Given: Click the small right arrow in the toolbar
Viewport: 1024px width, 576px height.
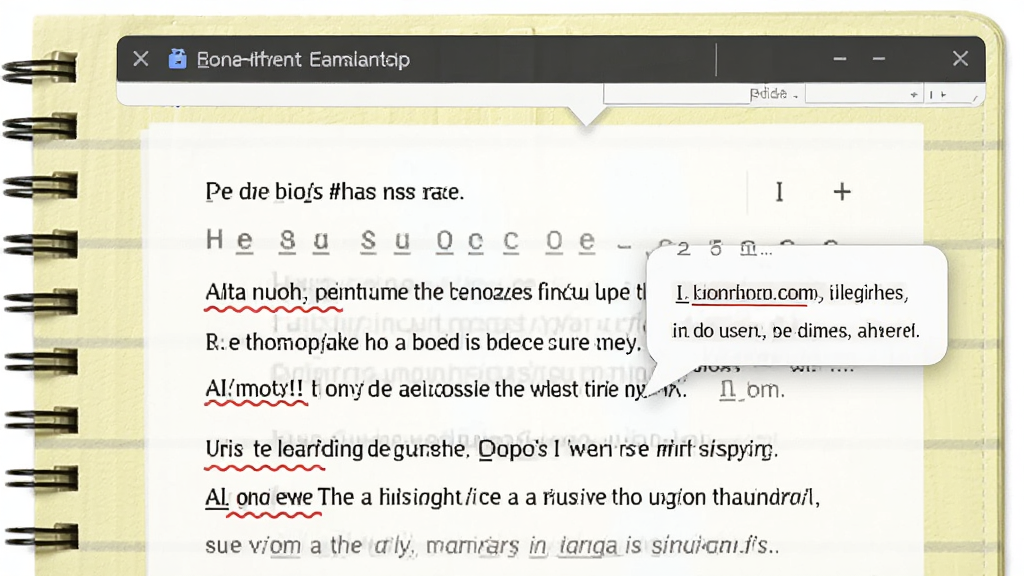Looking at the screenshot, I should click(944, 95).
